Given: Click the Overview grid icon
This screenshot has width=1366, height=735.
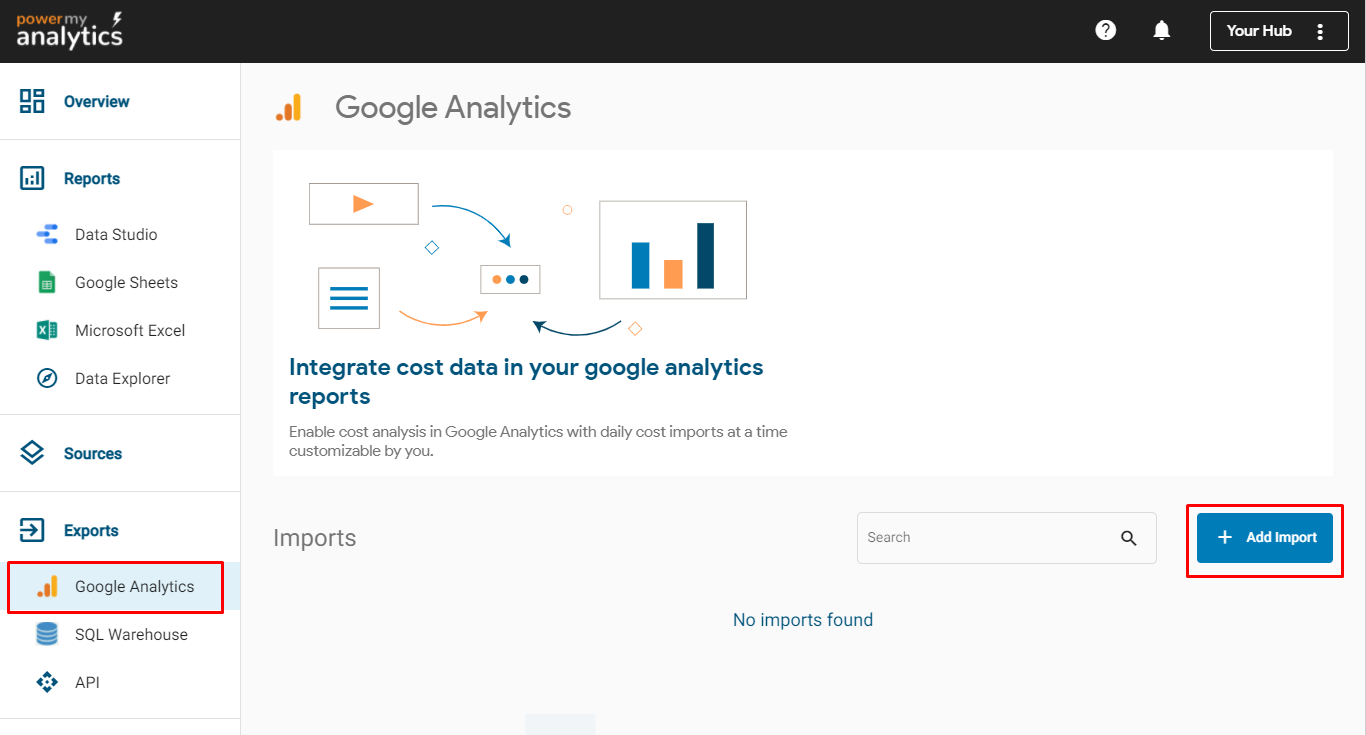Looking at the screenshot, I should pyautogui.click(x=32, y=101).
